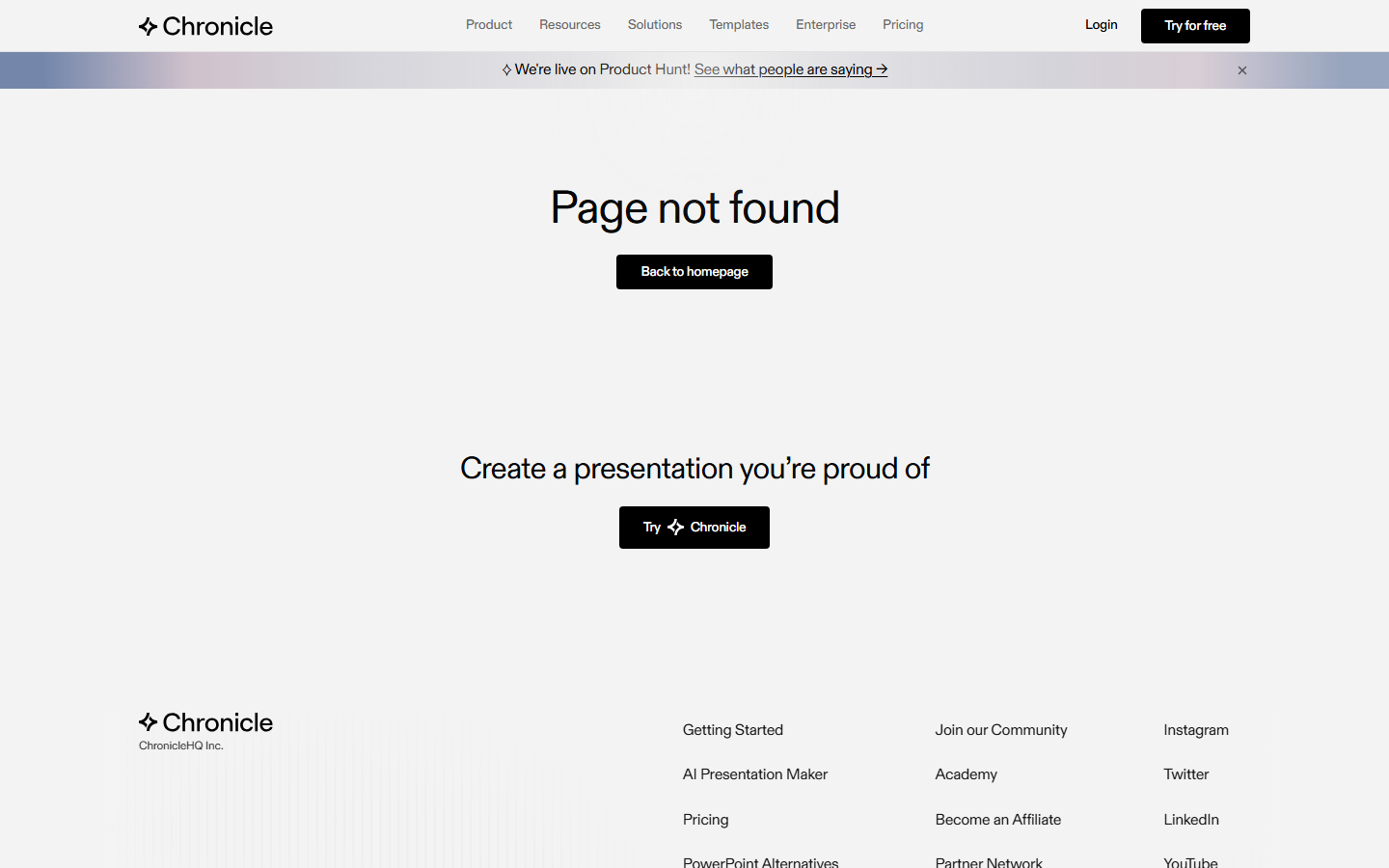Click the arrow in the Product Hunt banner link
This screenshot has height=868, width=1389.
coord(880,69)
